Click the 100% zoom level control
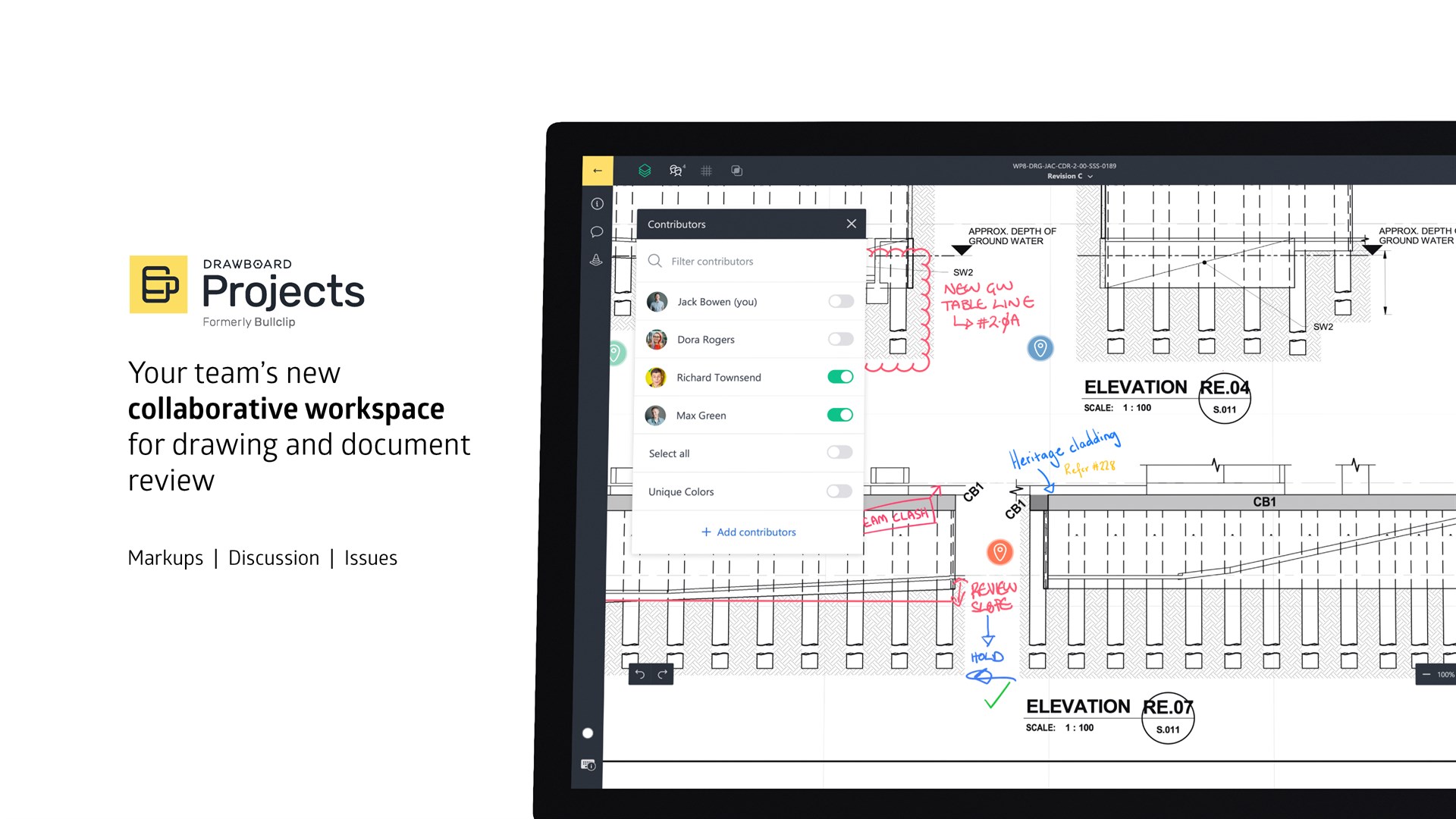Viewport: 1456px width, 819px height. (1445, 674)
